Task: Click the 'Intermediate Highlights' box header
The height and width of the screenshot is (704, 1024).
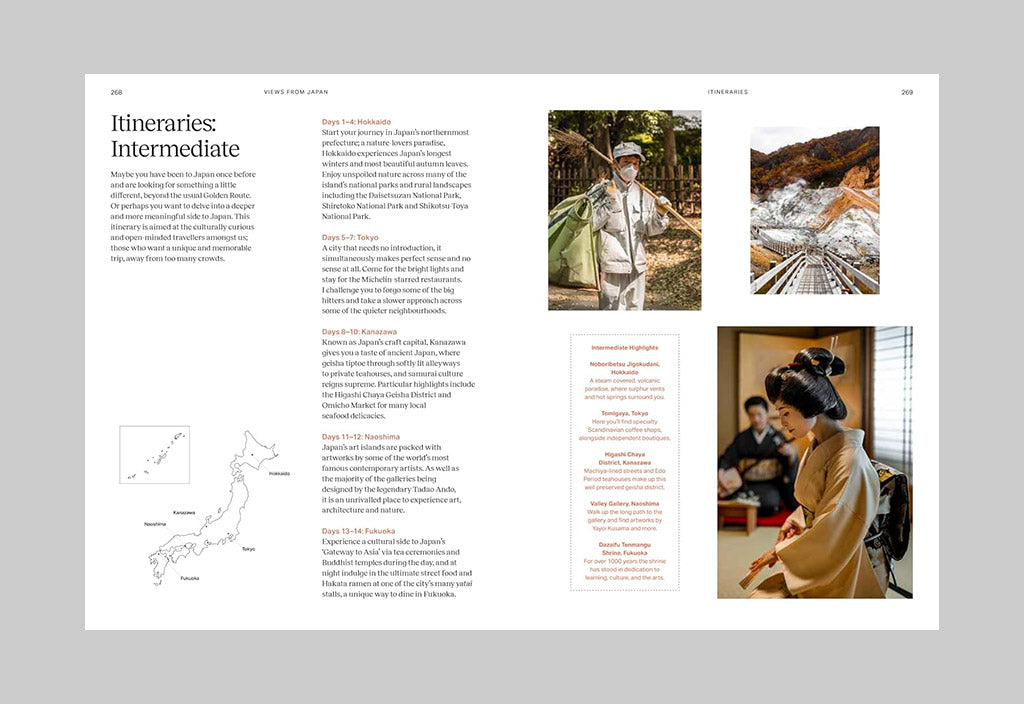Action: click(x=626, y=347)
